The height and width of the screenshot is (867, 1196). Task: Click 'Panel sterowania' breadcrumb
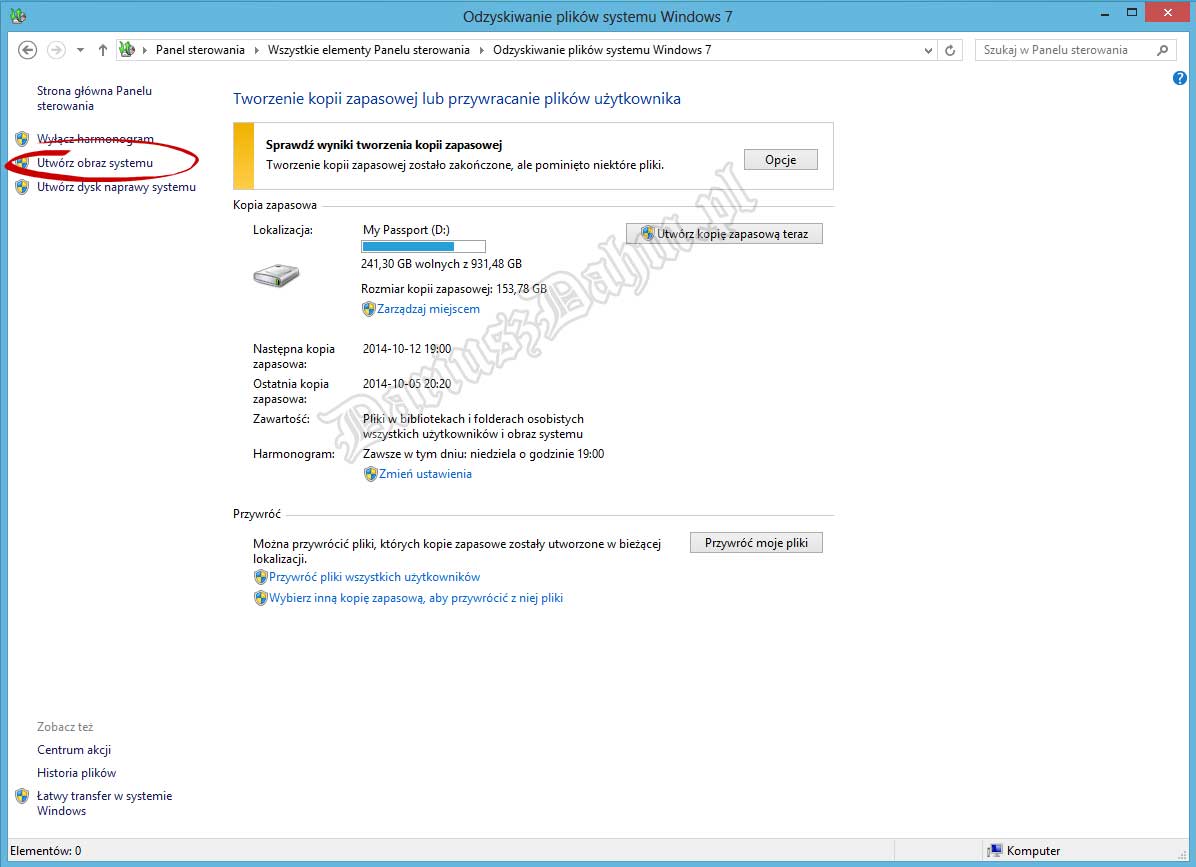[200, 50]
